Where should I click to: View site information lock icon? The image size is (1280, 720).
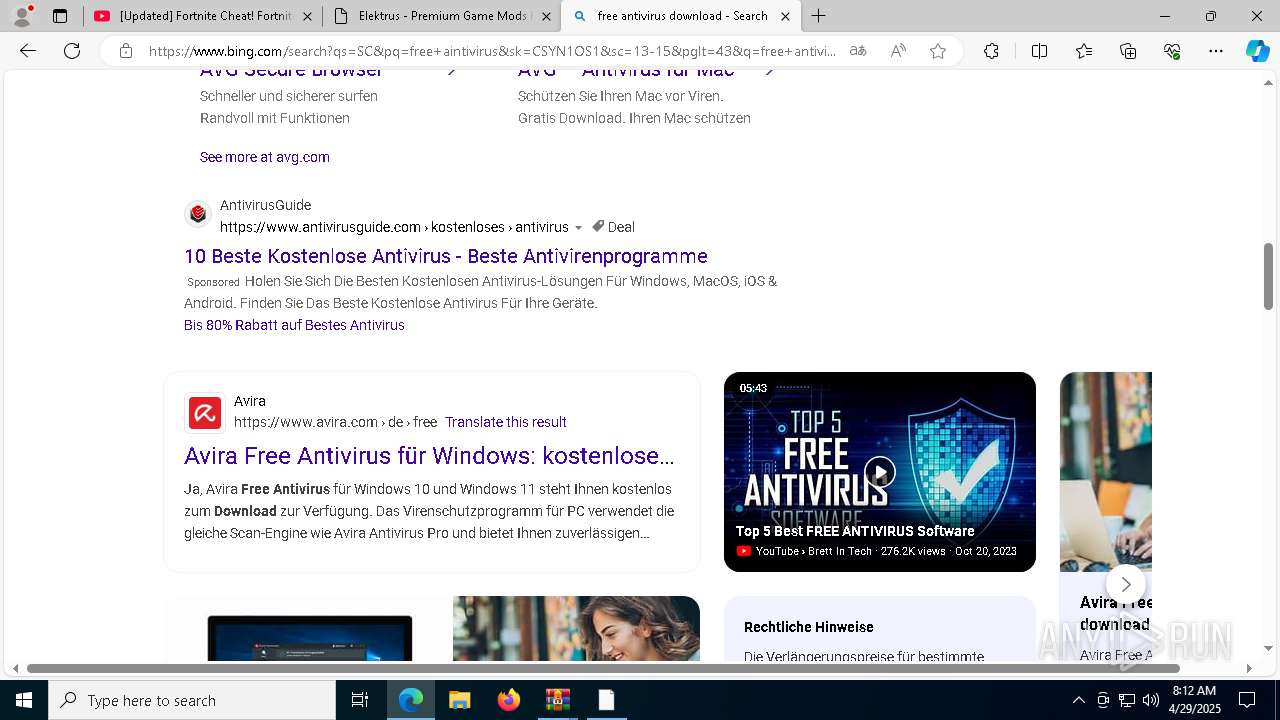(x=126, y=51)
